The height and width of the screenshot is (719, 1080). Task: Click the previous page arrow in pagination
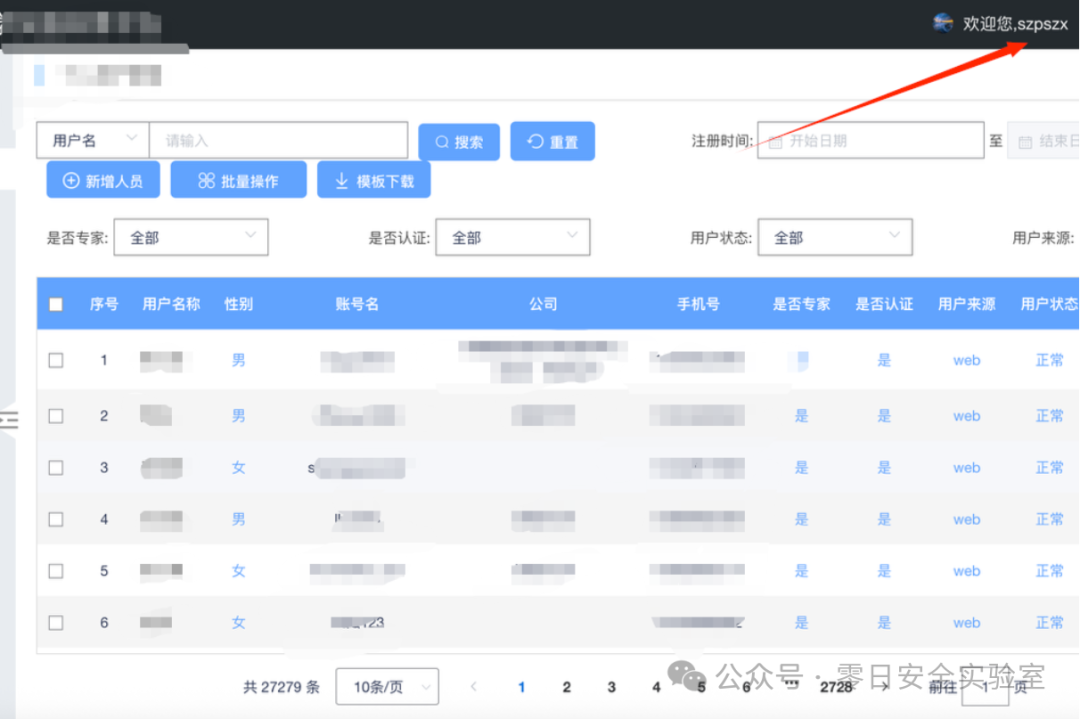[473, 687]
